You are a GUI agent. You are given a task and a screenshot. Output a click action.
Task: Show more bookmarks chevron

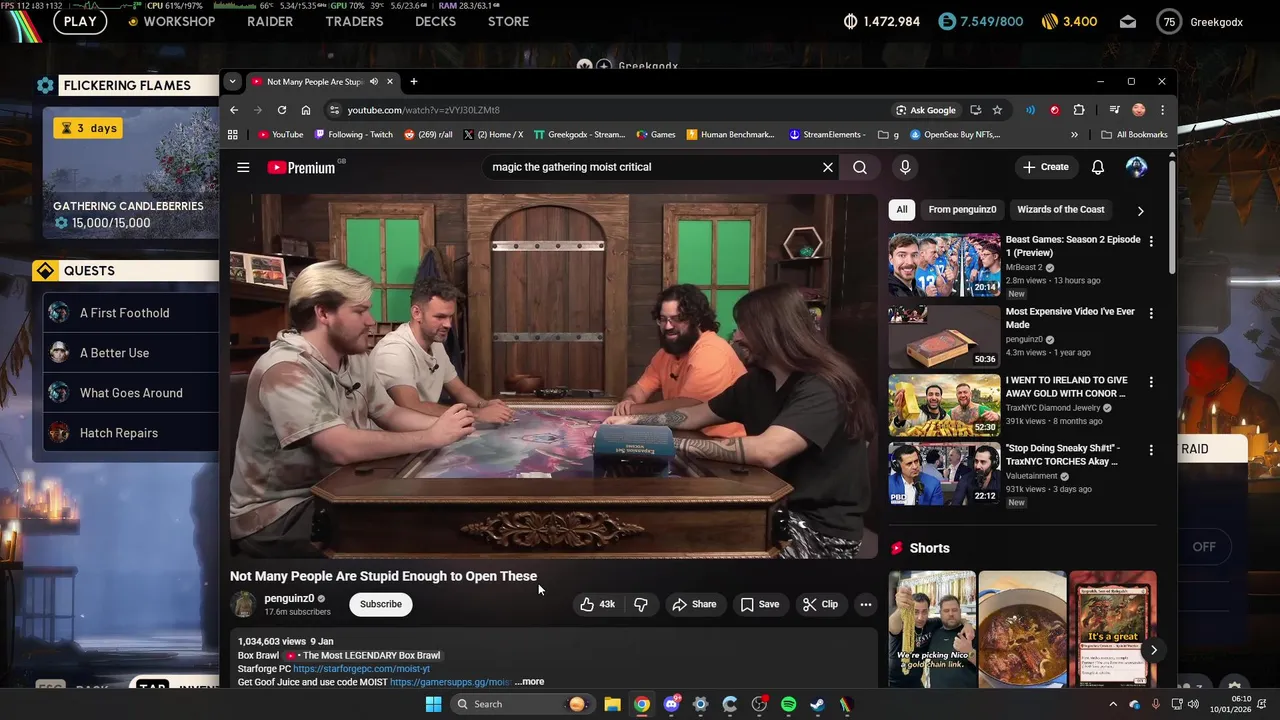1074,134
